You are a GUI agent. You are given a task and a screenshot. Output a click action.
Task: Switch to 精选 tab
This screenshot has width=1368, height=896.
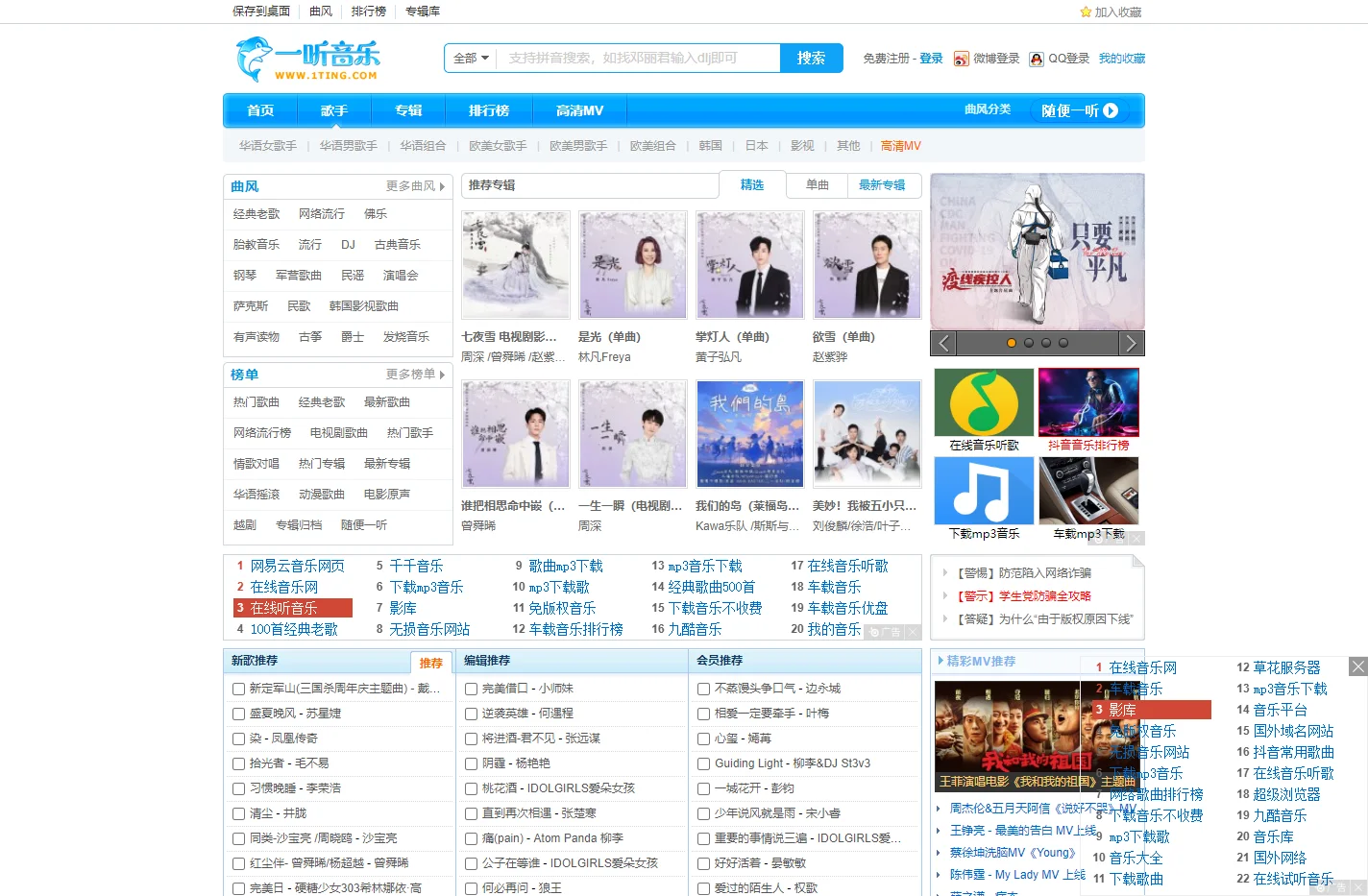point(752,185)
